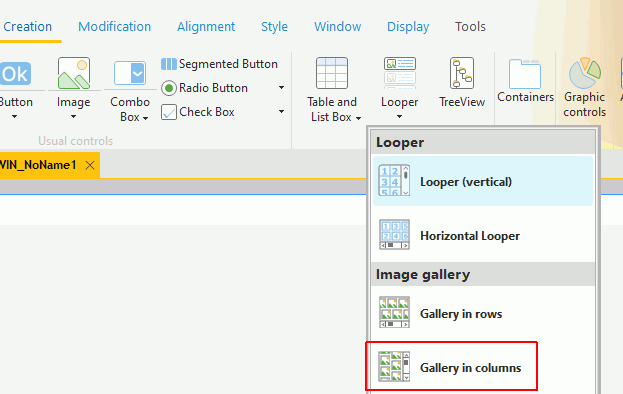Open the Tools menu
Viewport: 623px width, 394px height.
click(470, 27)
